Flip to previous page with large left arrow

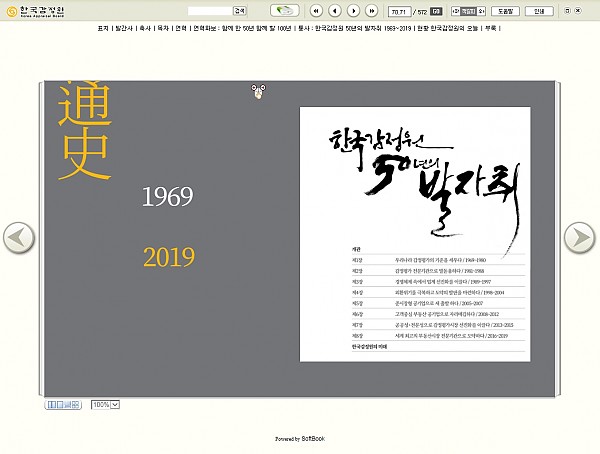tap(19, 237)
